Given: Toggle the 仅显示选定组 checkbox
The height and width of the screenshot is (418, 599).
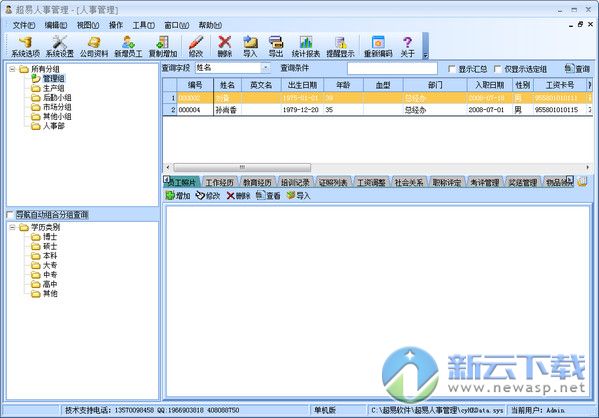Looking at the screenshot, I should pos(498,69).
